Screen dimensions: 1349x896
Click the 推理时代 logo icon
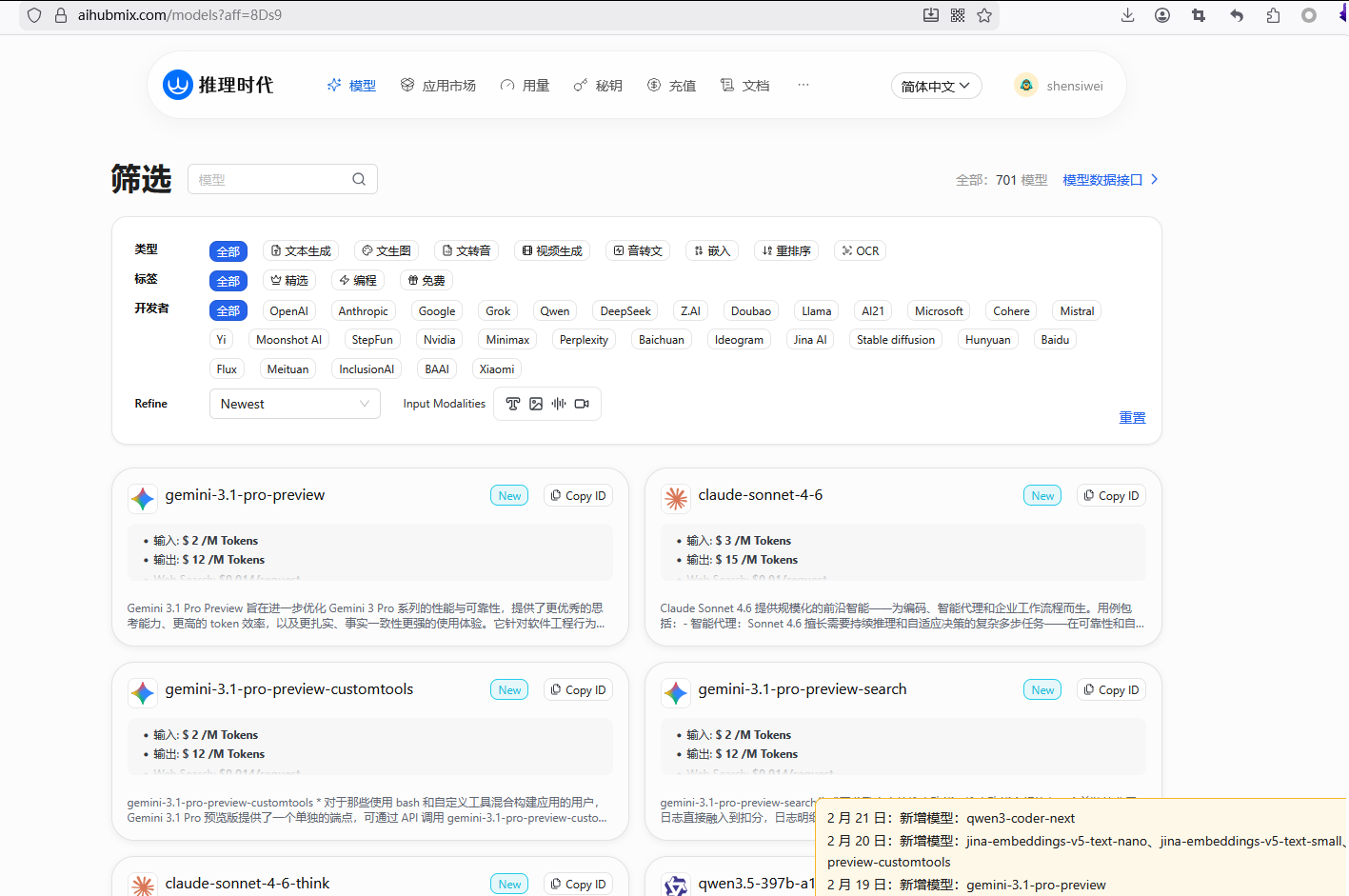[x=178, y=85]
